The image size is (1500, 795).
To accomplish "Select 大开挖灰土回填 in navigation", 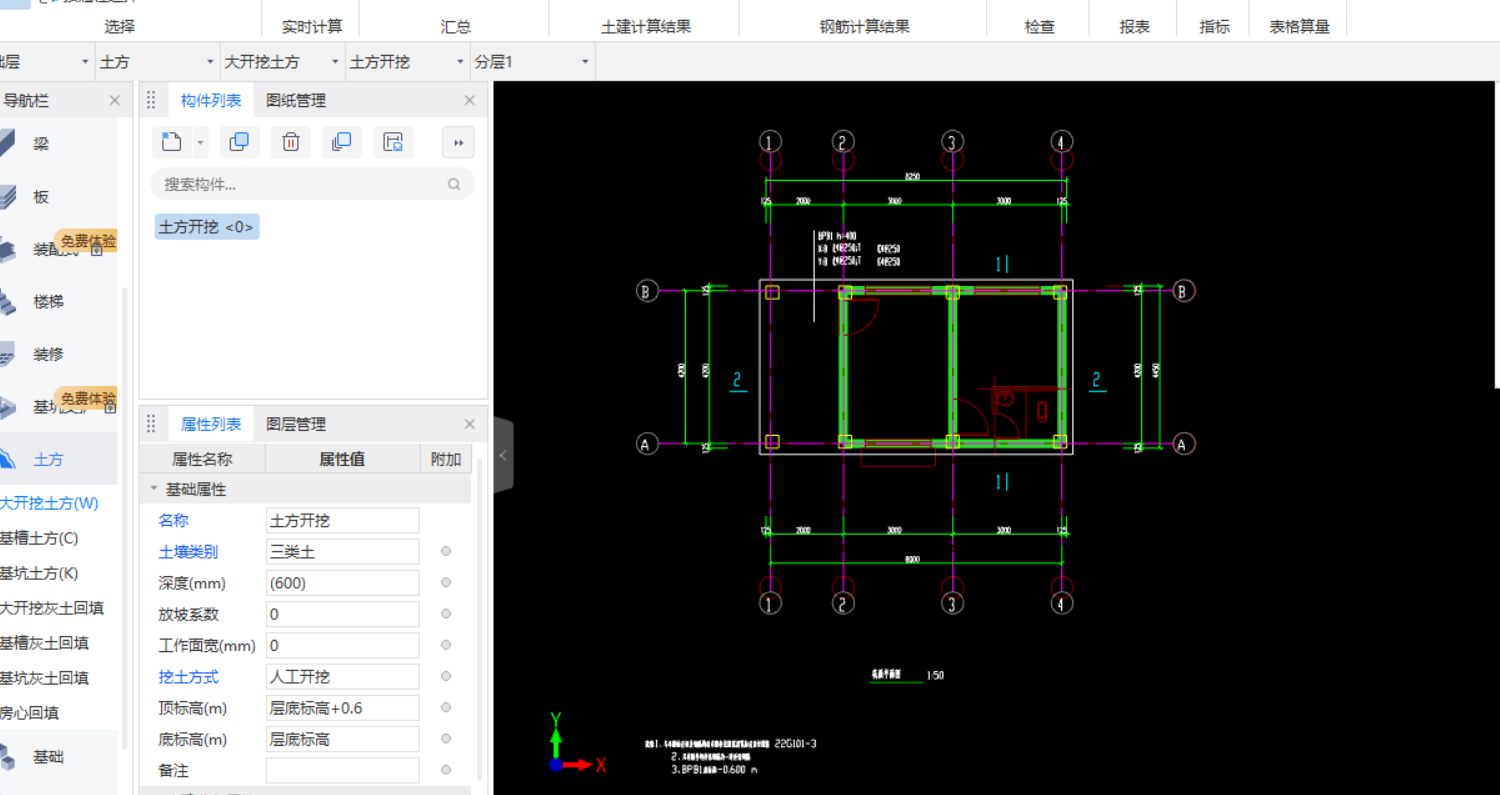I will (x=51, y=608).
